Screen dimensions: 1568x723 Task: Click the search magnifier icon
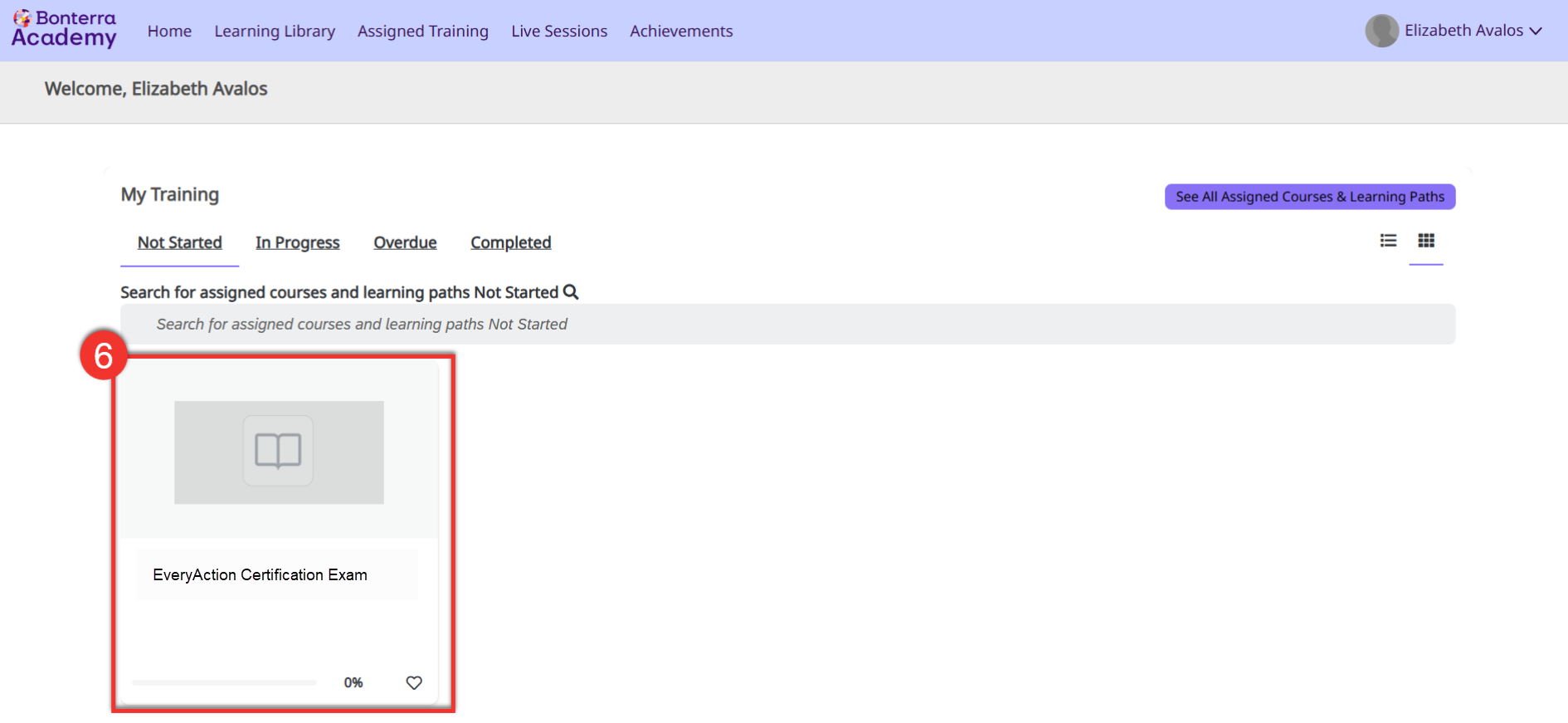coord(571,292)
